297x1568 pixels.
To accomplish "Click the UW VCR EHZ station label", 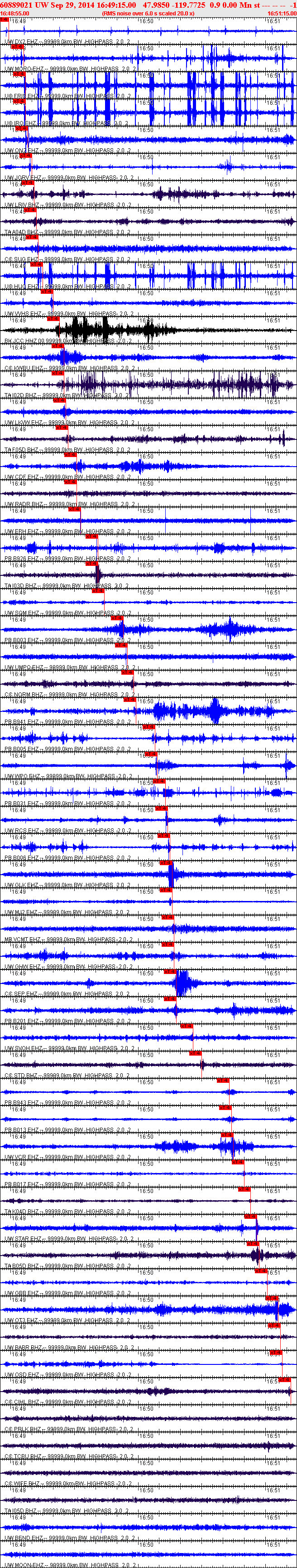I will [x=67, y=1157].
